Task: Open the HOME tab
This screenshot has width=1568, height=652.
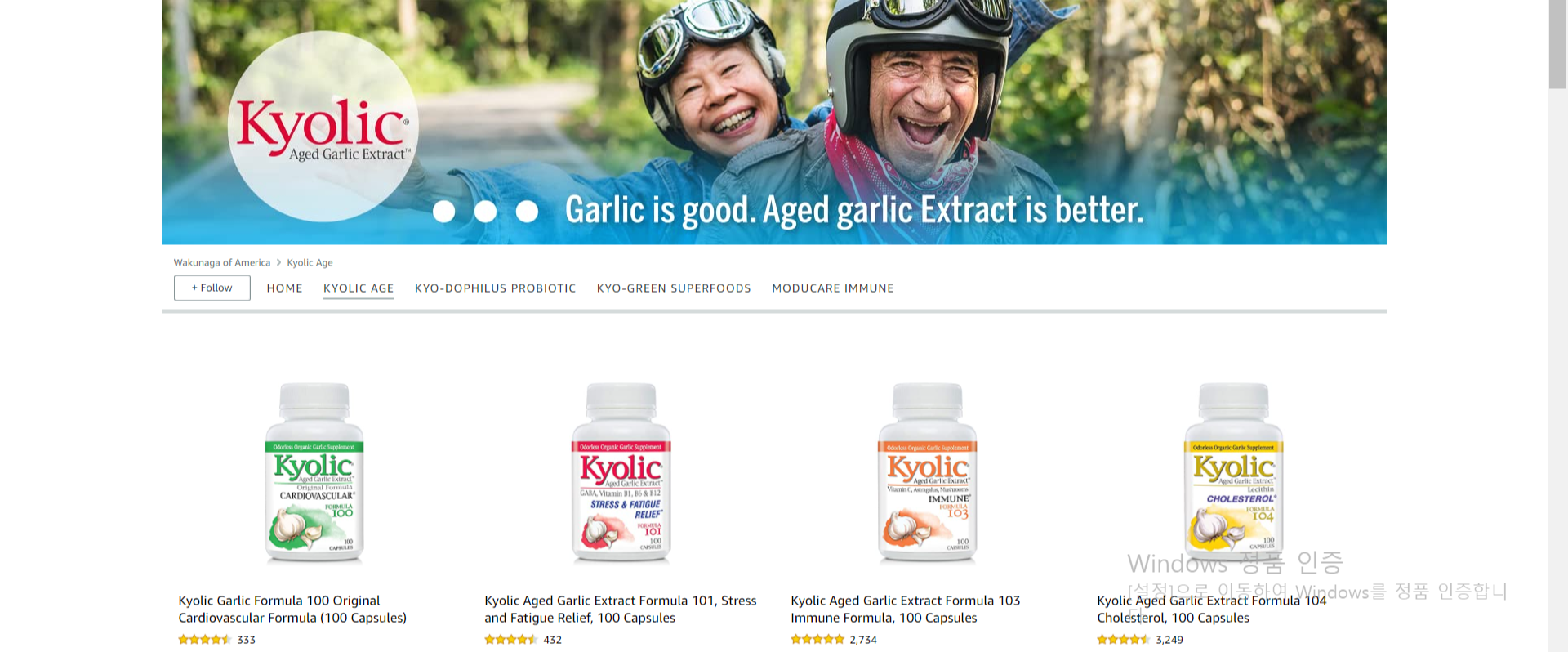Action: pos(284,288)
